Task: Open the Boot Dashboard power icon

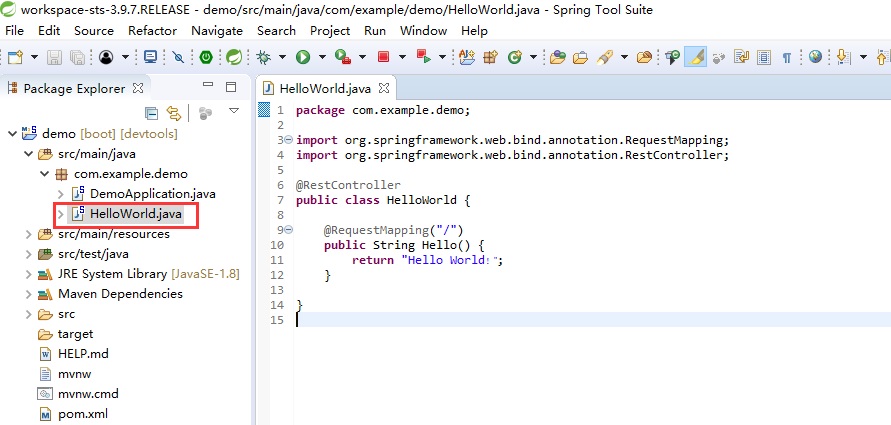Action: point(206,56)
